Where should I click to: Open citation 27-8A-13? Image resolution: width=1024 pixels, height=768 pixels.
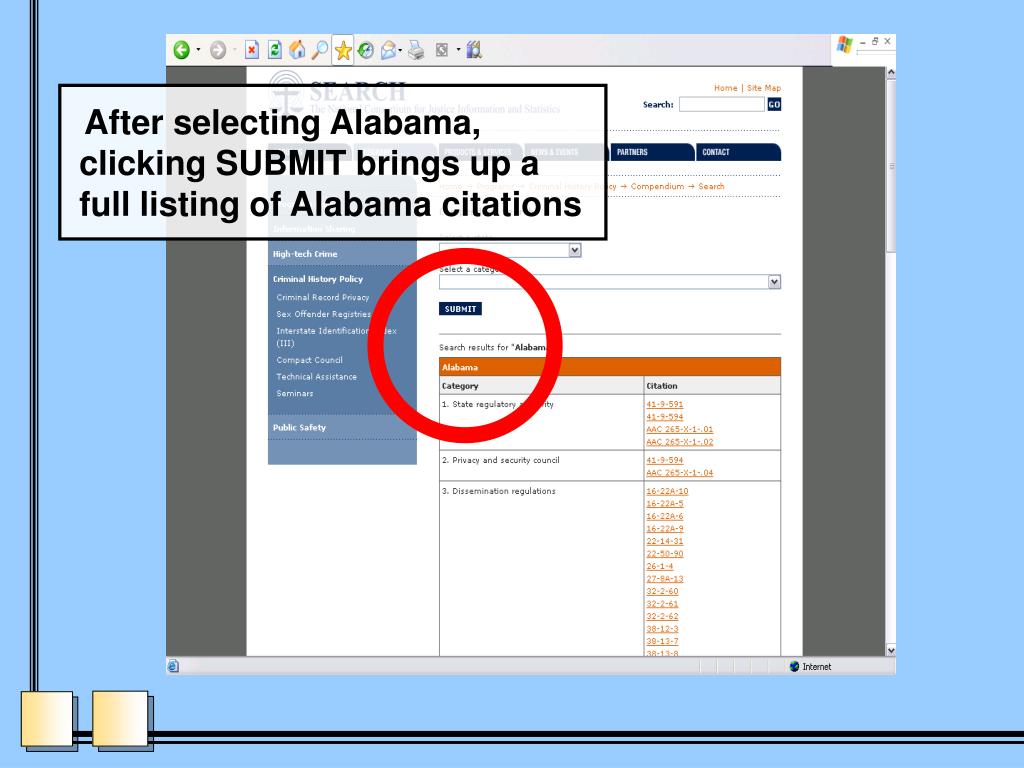(665, 579)
